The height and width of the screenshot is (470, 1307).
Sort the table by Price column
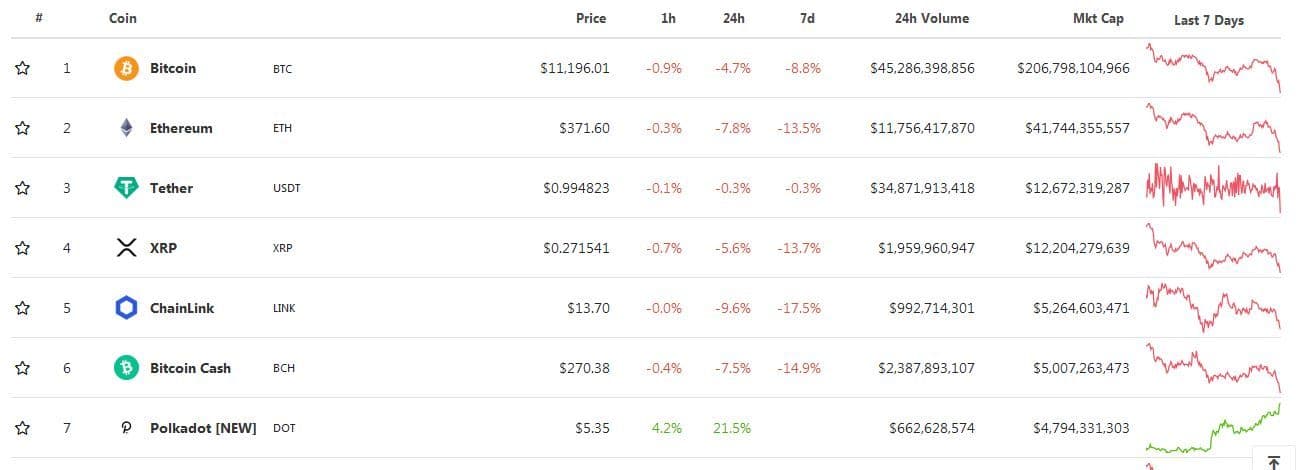591,18
